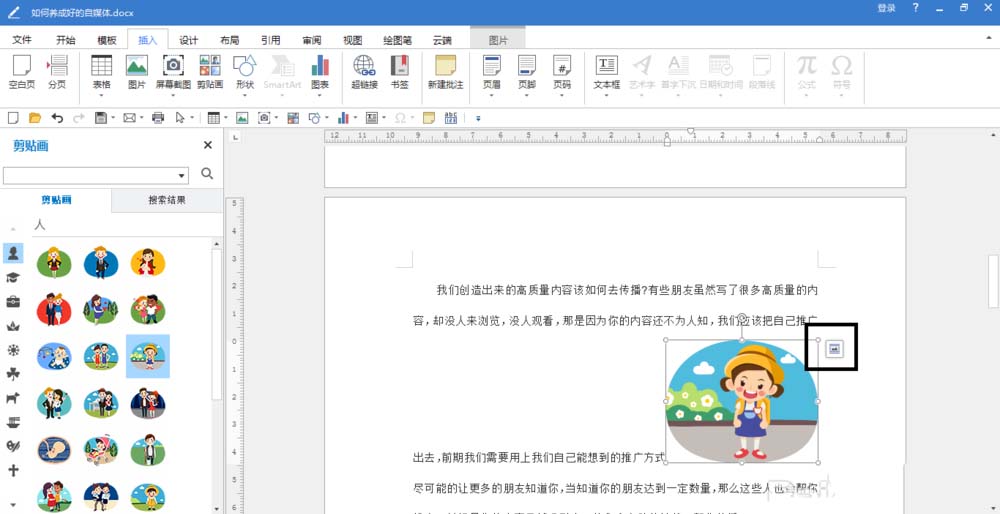1000x514 pixels.
Task: Click the 登录 login button
Action: pyautogui.click(x=886, y=8)
